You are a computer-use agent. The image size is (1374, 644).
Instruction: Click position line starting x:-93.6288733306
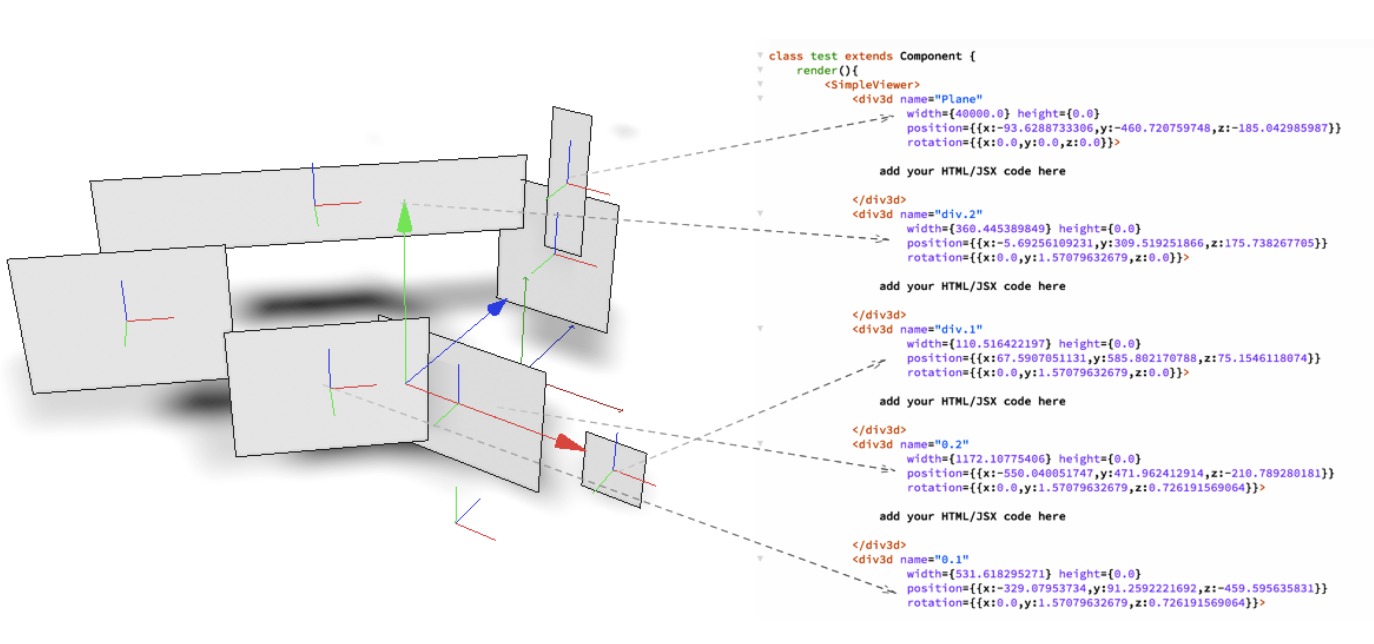(1124, 128)
